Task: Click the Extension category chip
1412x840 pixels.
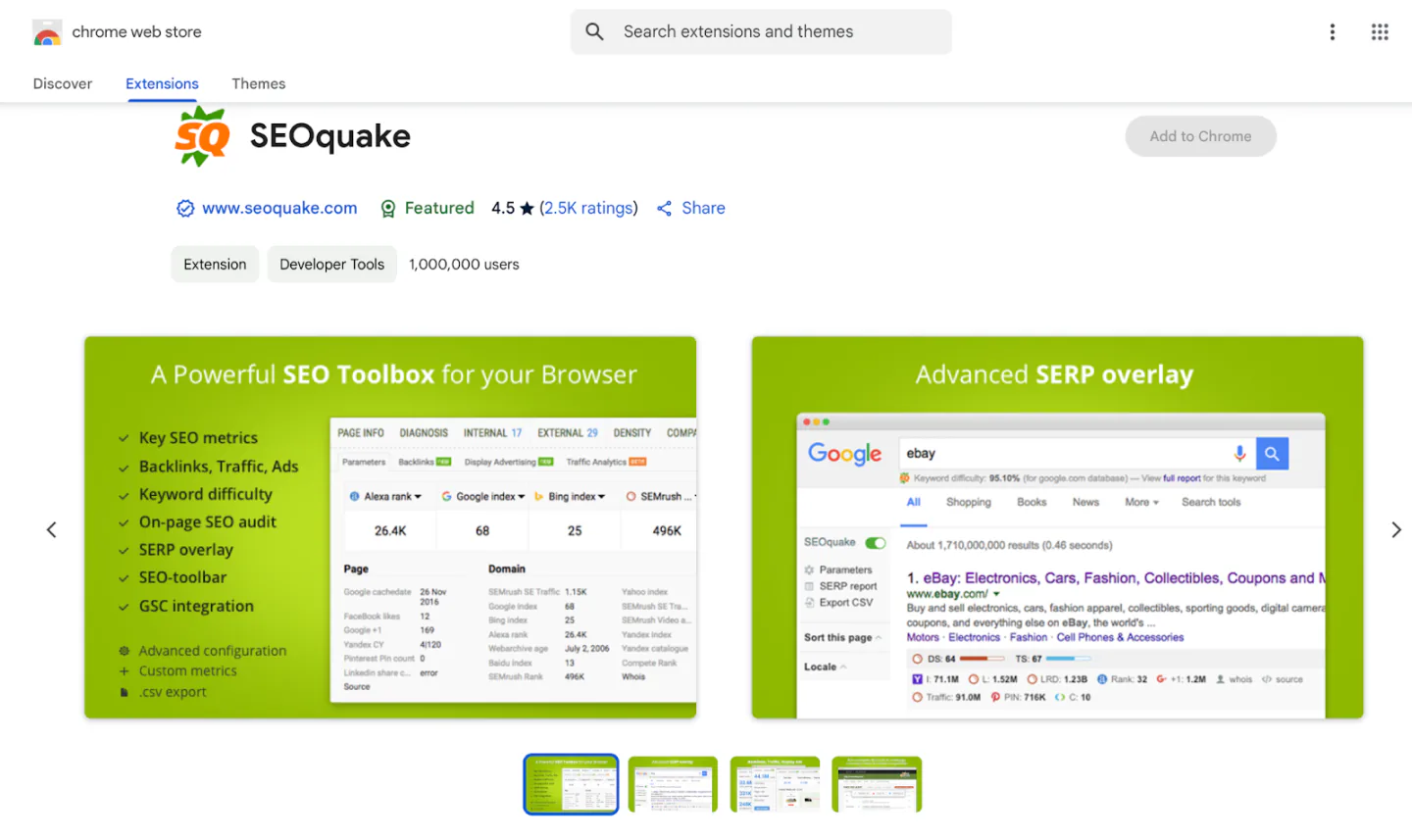Action: coord(215,264)
